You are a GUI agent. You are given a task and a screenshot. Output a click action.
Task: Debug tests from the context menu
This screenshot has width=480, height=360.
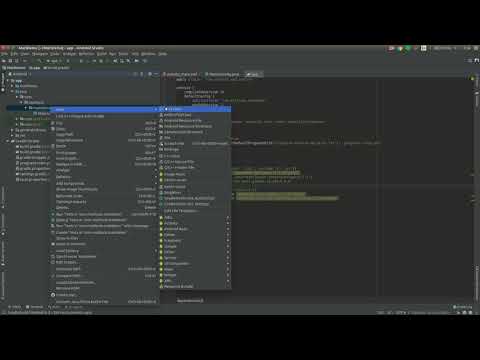point(104,220)
